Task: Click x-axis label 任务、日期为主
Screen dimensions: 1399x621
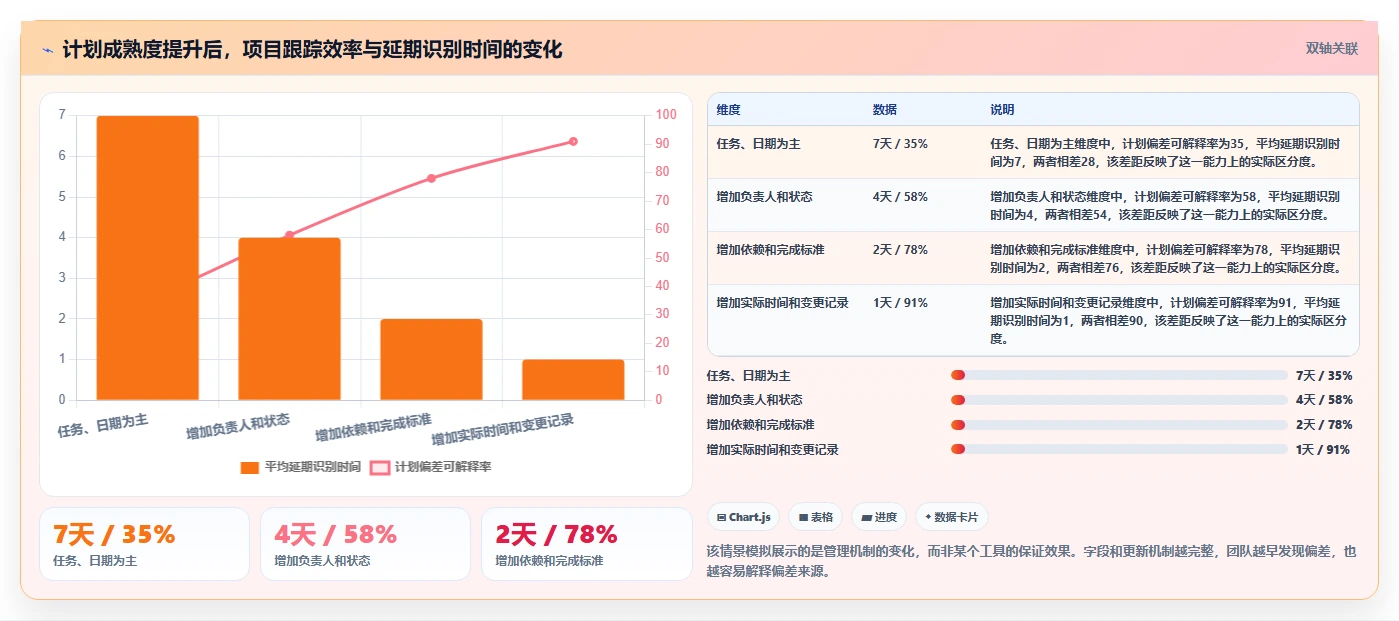Action: [103, 426]
